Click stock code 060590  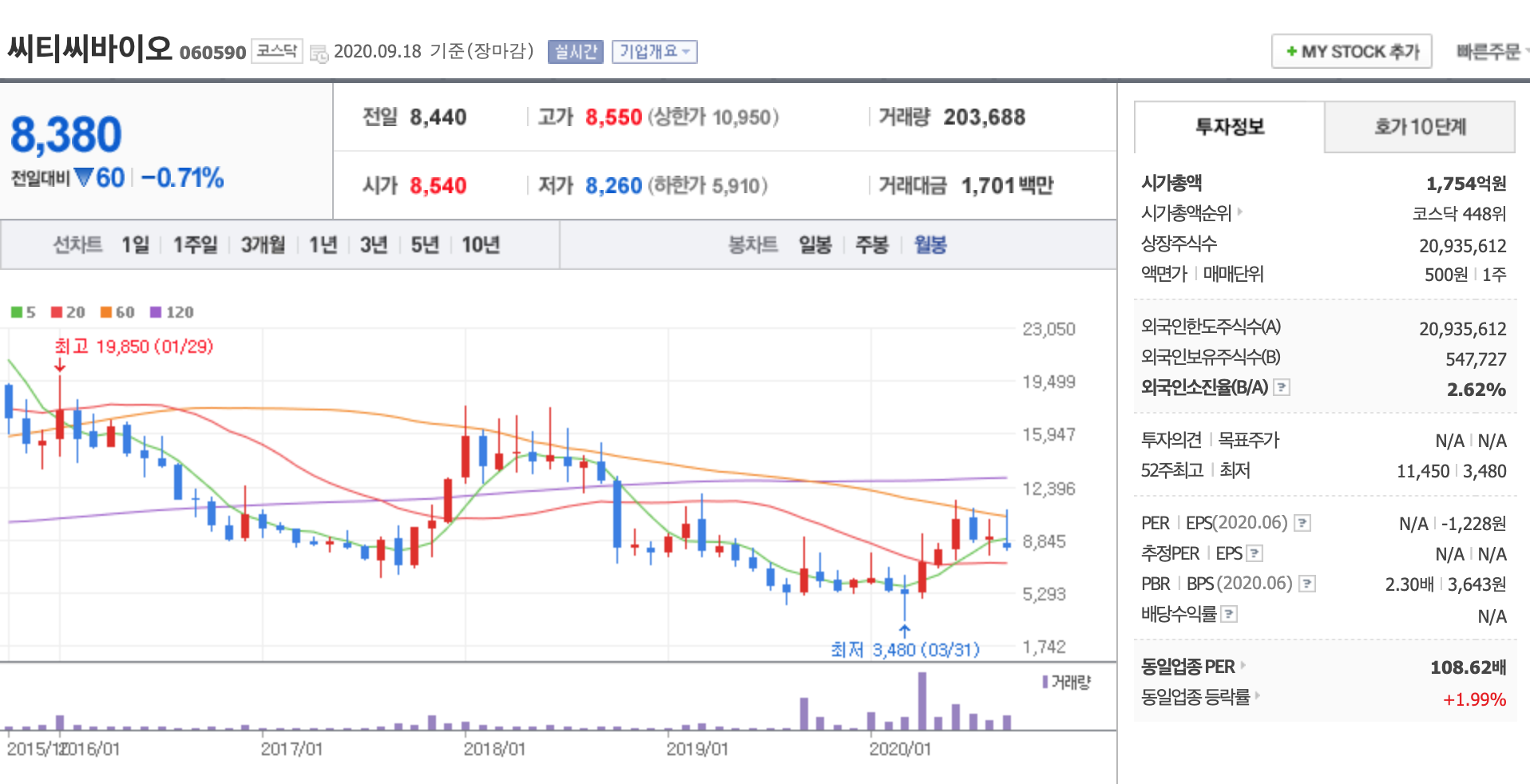coord(212,53)
